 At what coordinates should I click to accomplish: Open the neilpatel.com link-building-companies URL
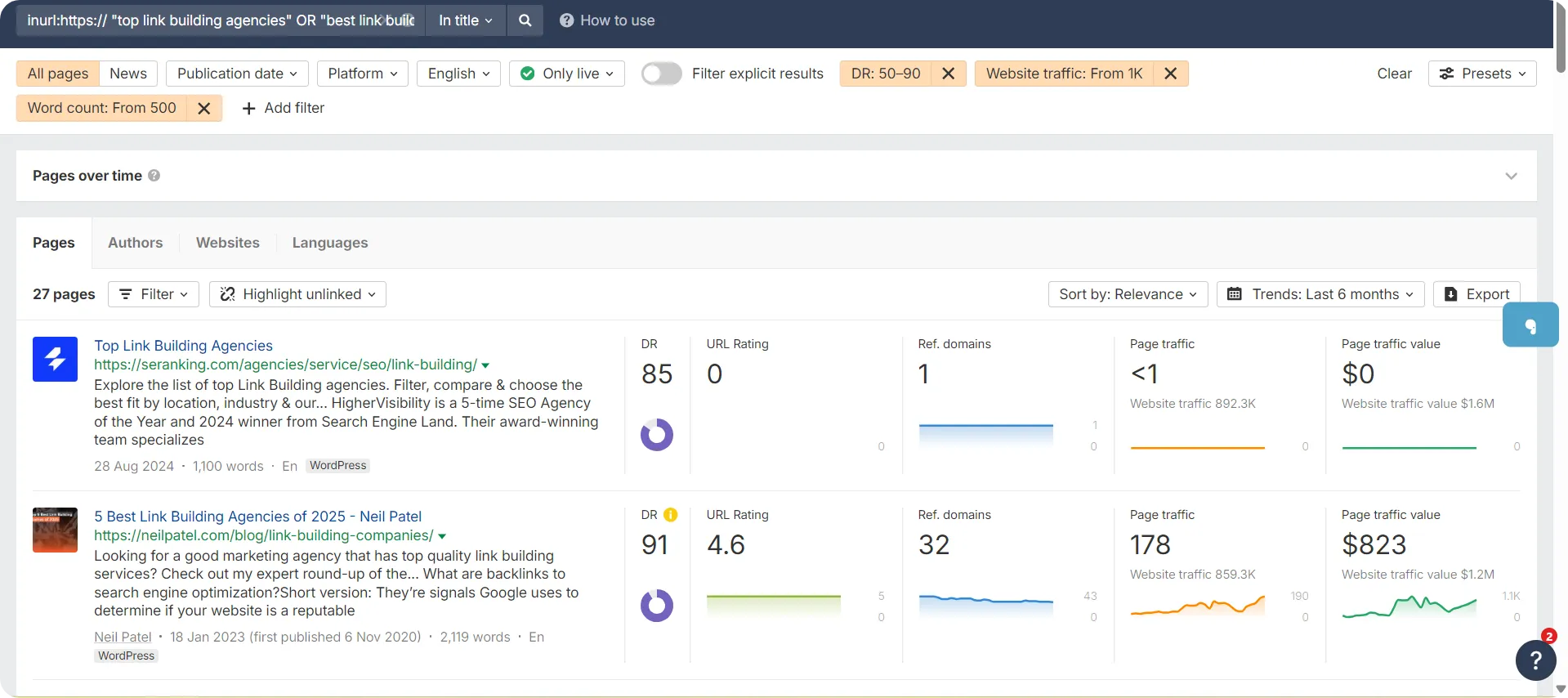[x=263, y=535]
